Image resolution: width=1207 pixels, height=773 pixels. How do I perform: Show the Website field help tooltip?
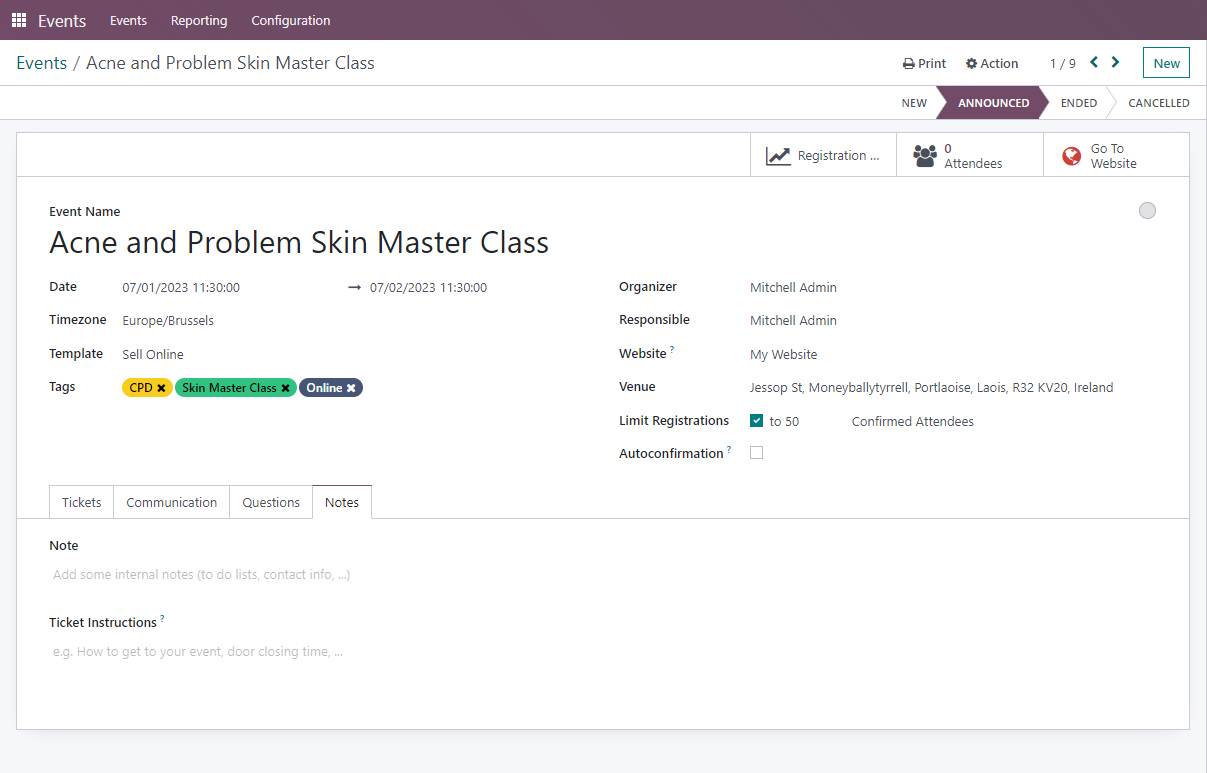tap(672, 350)
